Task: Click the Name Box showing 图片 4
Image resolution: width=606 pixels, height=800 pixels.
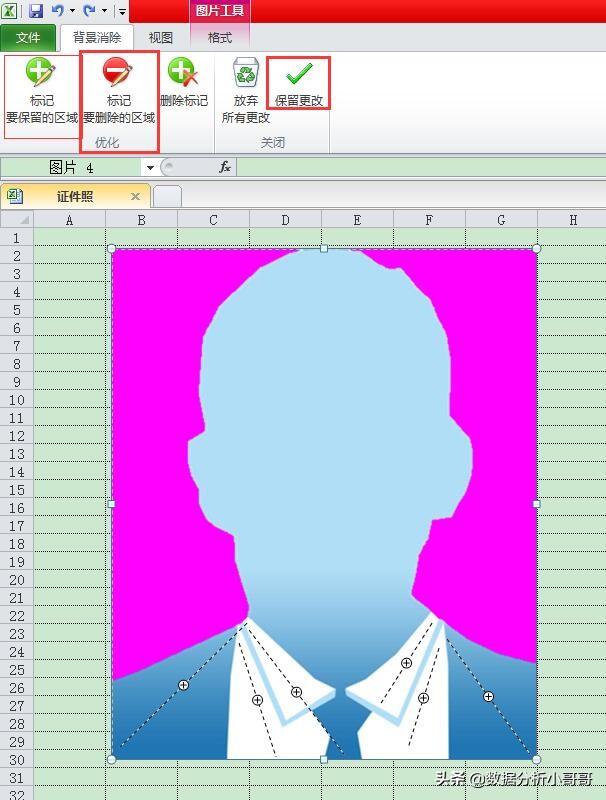Action: [71, 167]
